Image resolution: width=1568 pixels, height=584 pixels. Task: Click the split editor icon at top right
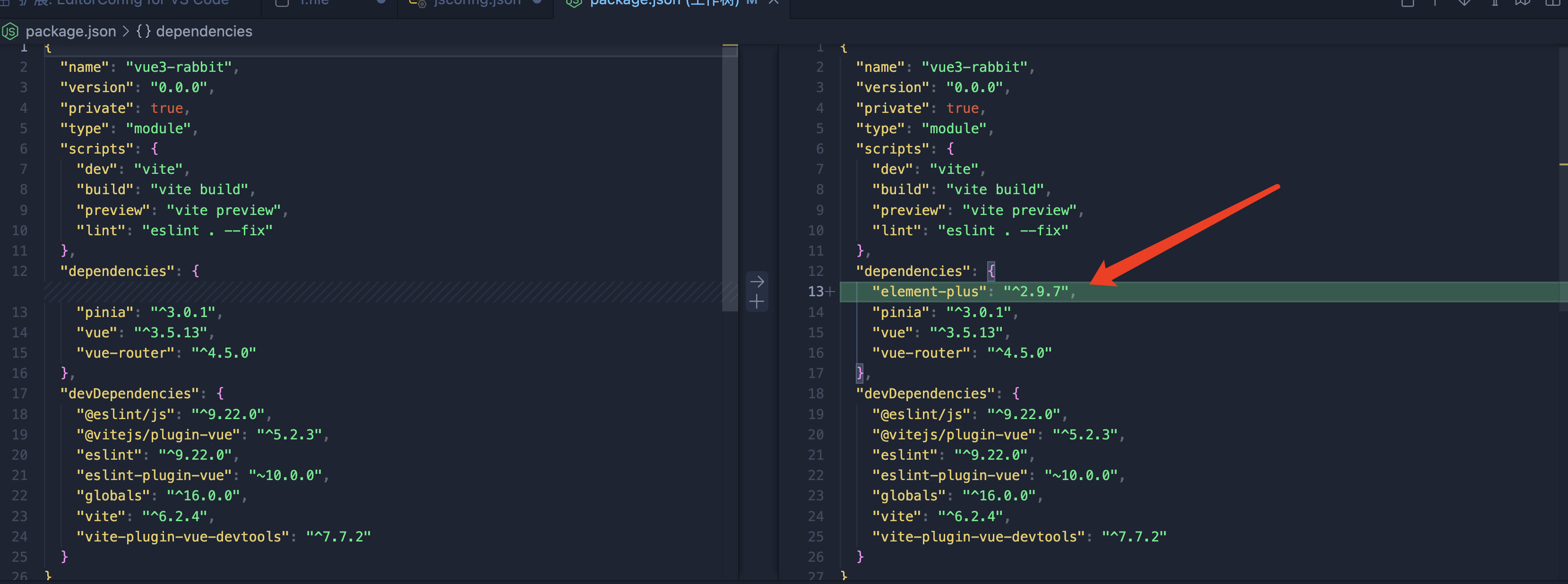1551,3
